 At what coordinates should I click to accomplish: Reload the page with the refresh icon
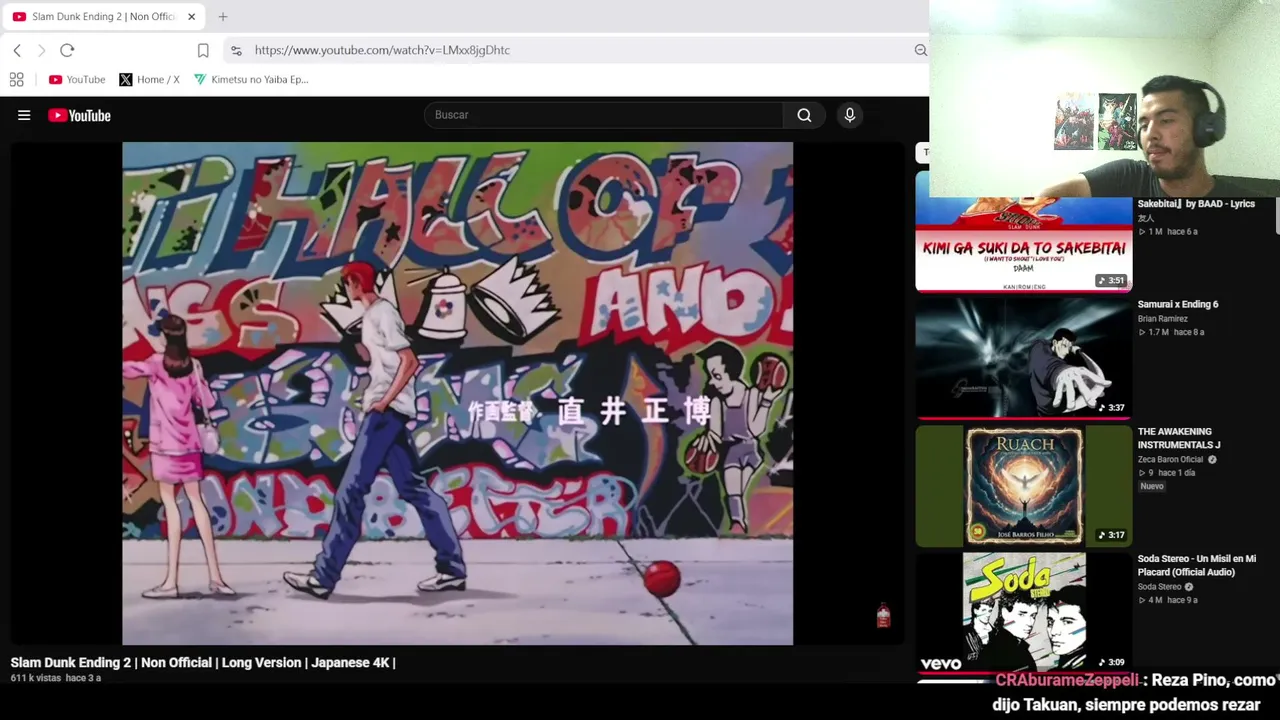click(67, 50)
